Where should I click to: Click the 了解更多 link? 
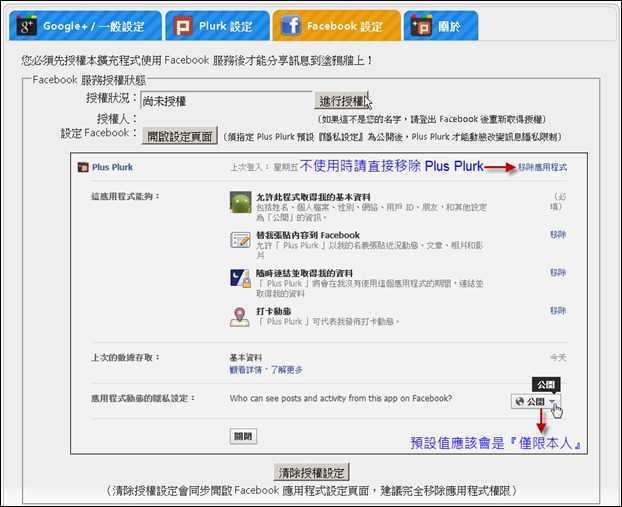coord(286,370)
